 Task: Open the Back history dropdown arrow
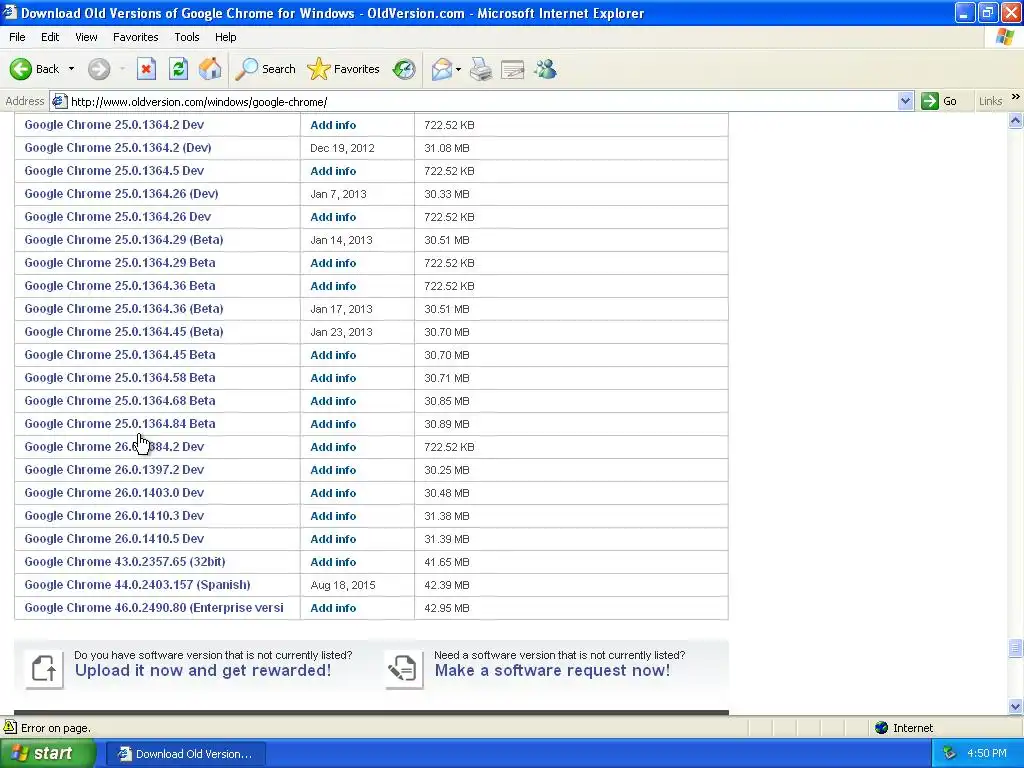pyautogui.click(x=71, y=69)
